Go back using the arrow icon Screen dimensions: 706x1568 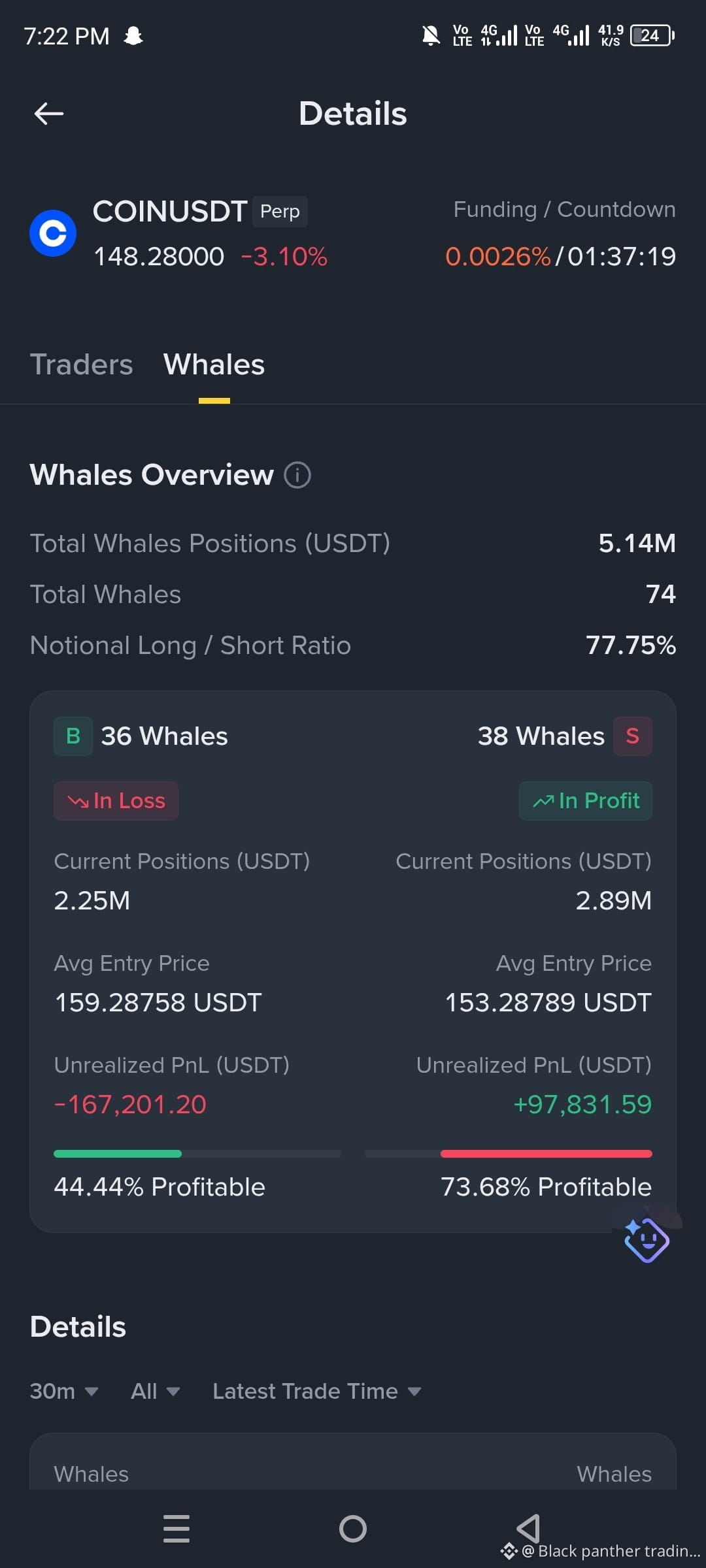pyautogui.click(x=49, y=114)
